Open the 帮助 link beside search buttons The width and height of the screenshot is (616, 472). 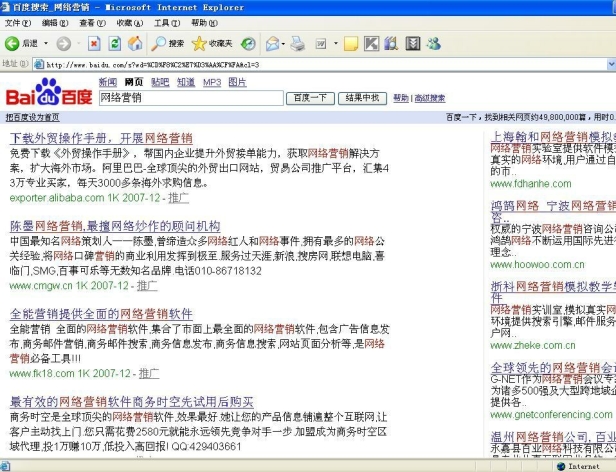pos(401,98)
